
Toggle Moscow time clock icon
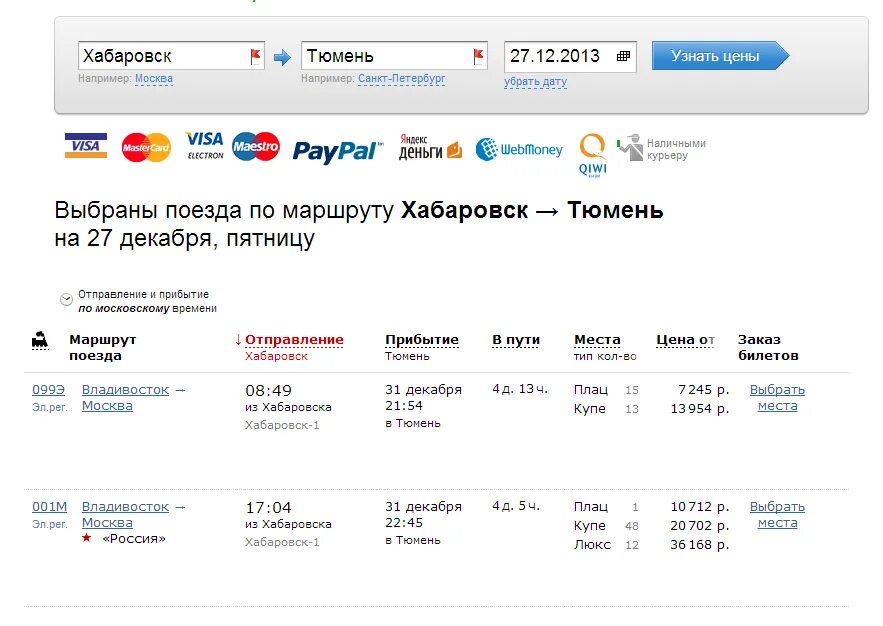pos(66,299)
